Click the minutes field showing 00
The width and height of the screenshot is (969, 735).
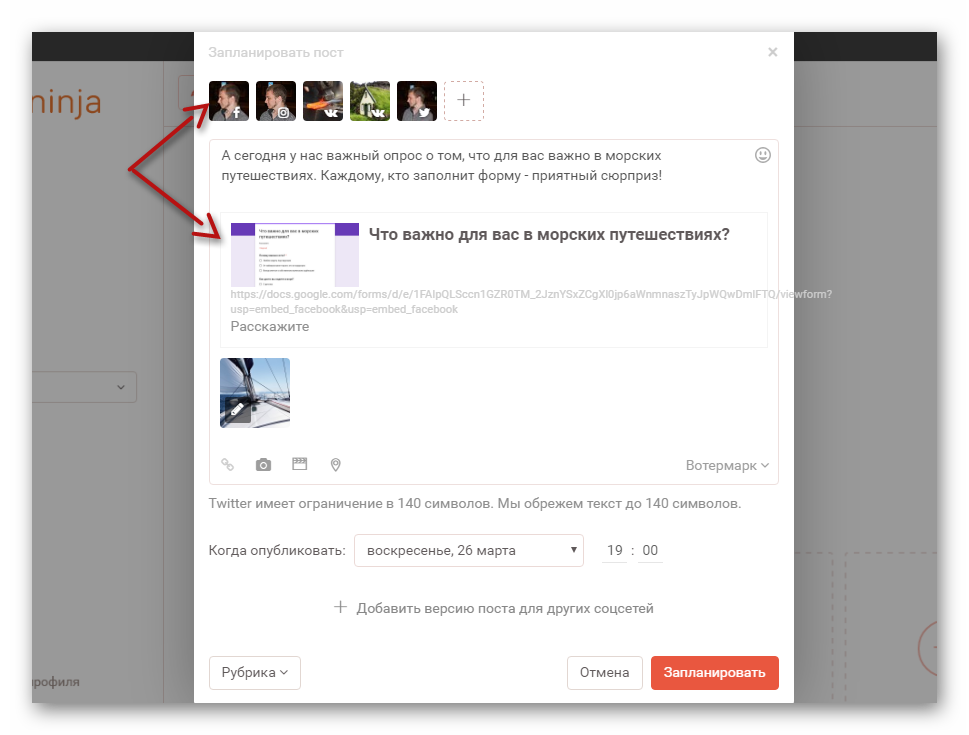tap(650, 551)
